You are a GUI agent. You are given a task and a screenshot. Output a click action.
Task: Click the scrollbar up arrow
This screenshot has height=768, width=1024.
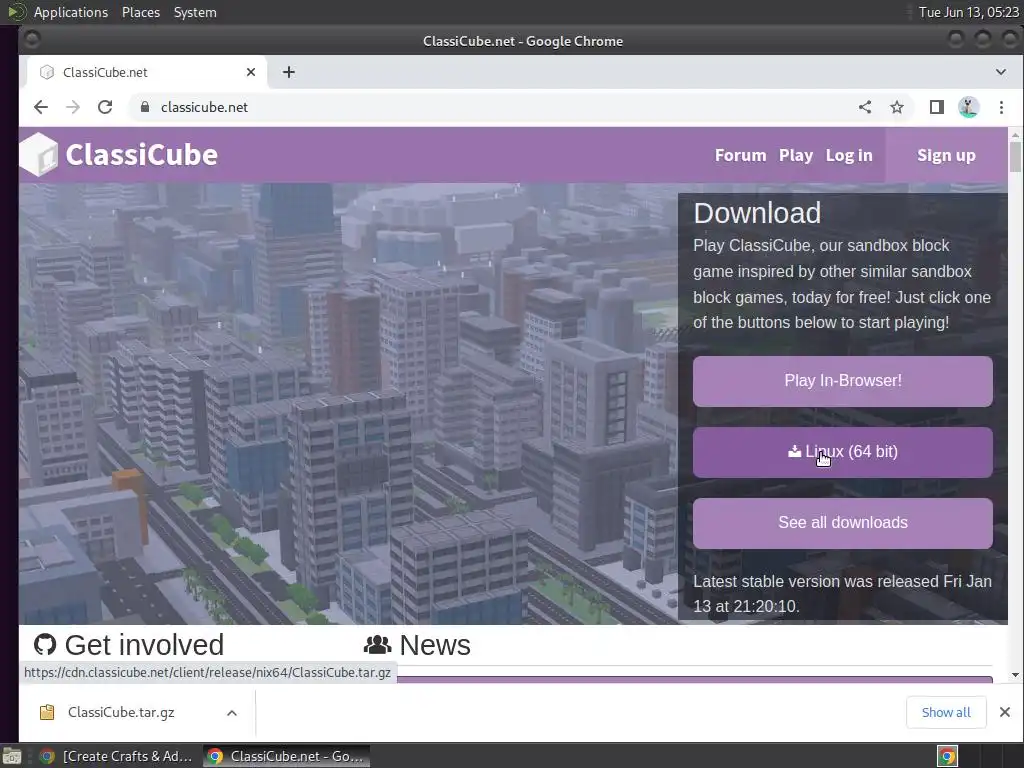coord(1015,135)
